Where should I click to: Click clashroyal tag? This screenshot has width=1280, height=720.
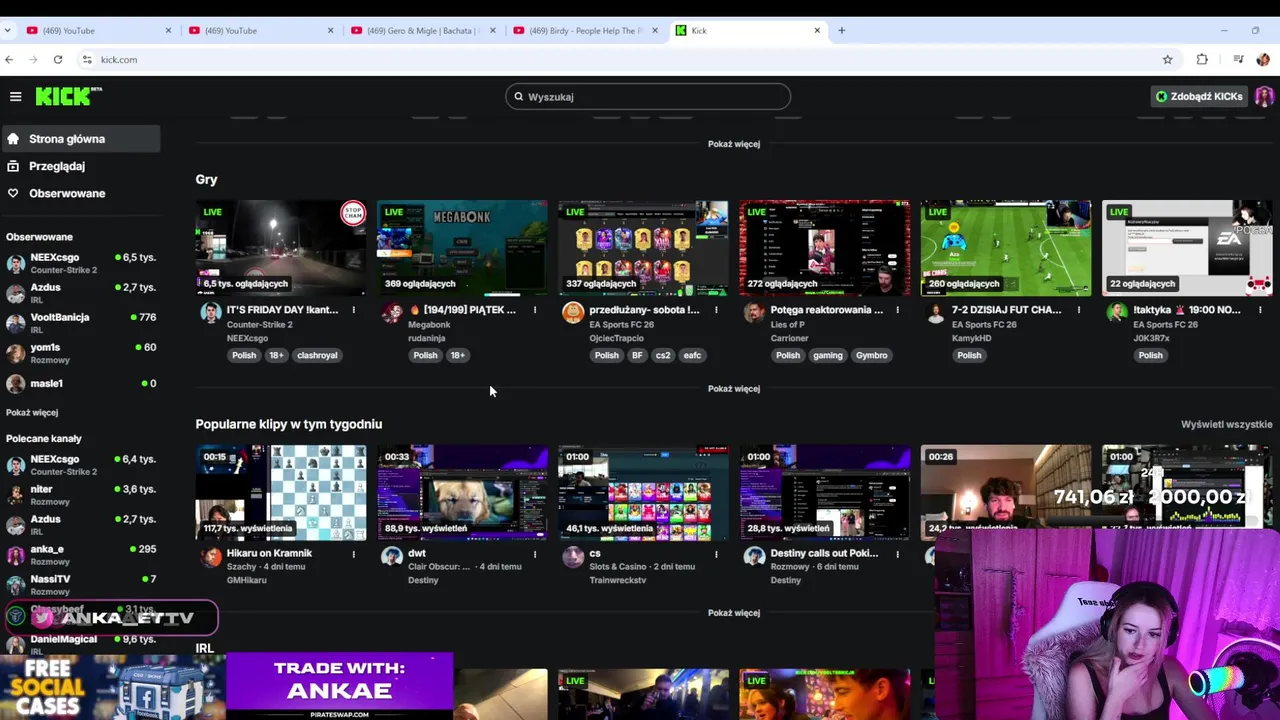317,355
